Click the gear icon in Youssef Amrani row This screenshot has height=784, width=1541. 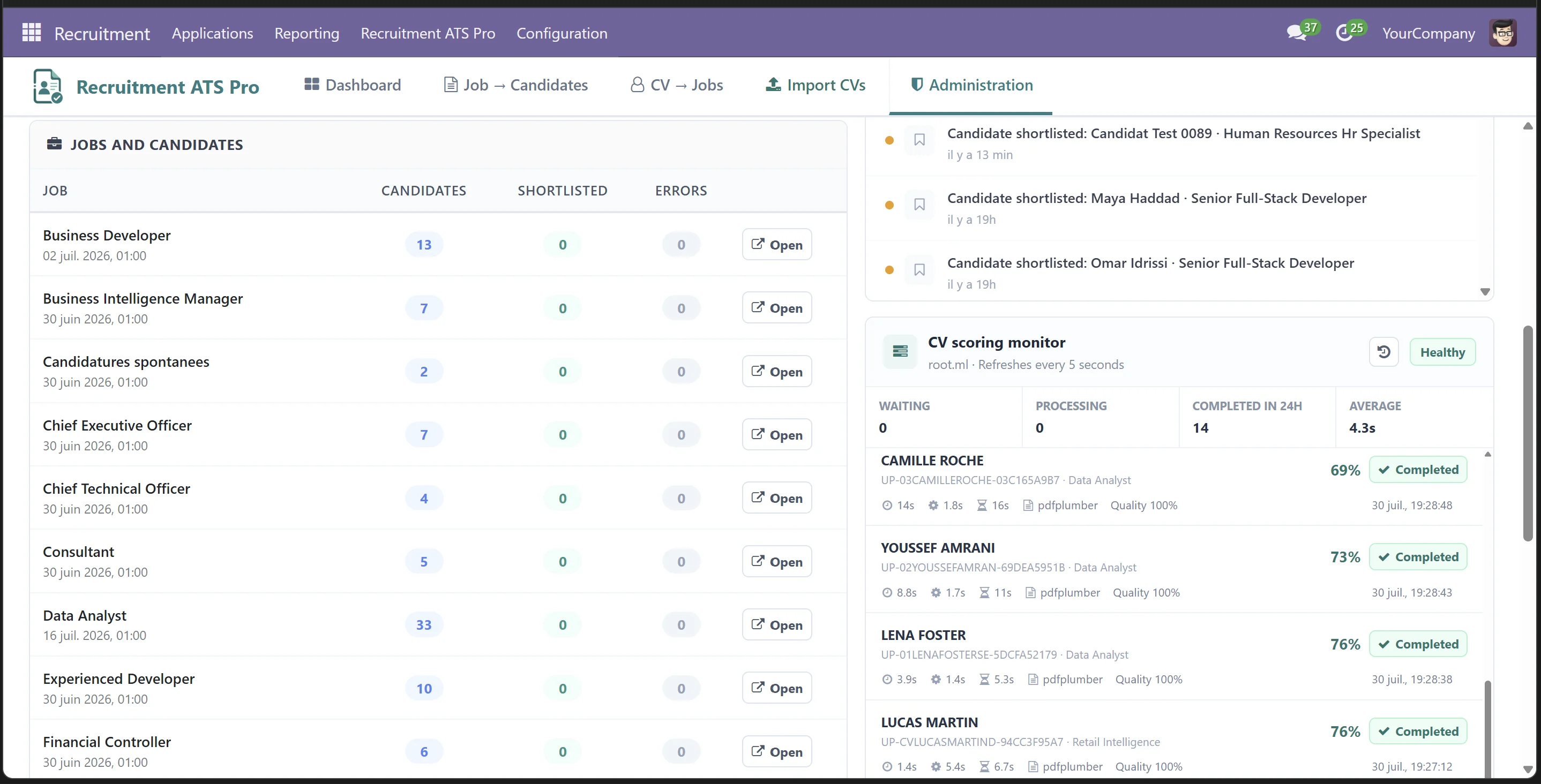pyautogui.click(x=936, y=593)
